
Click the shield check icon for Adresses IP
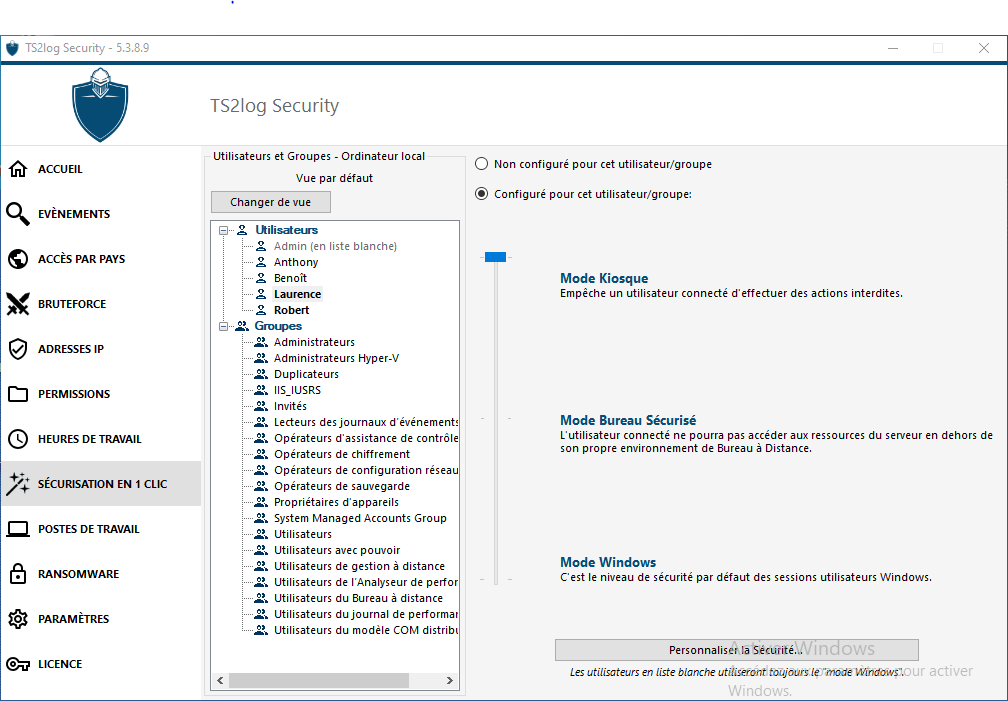click(x=18, y=349)
